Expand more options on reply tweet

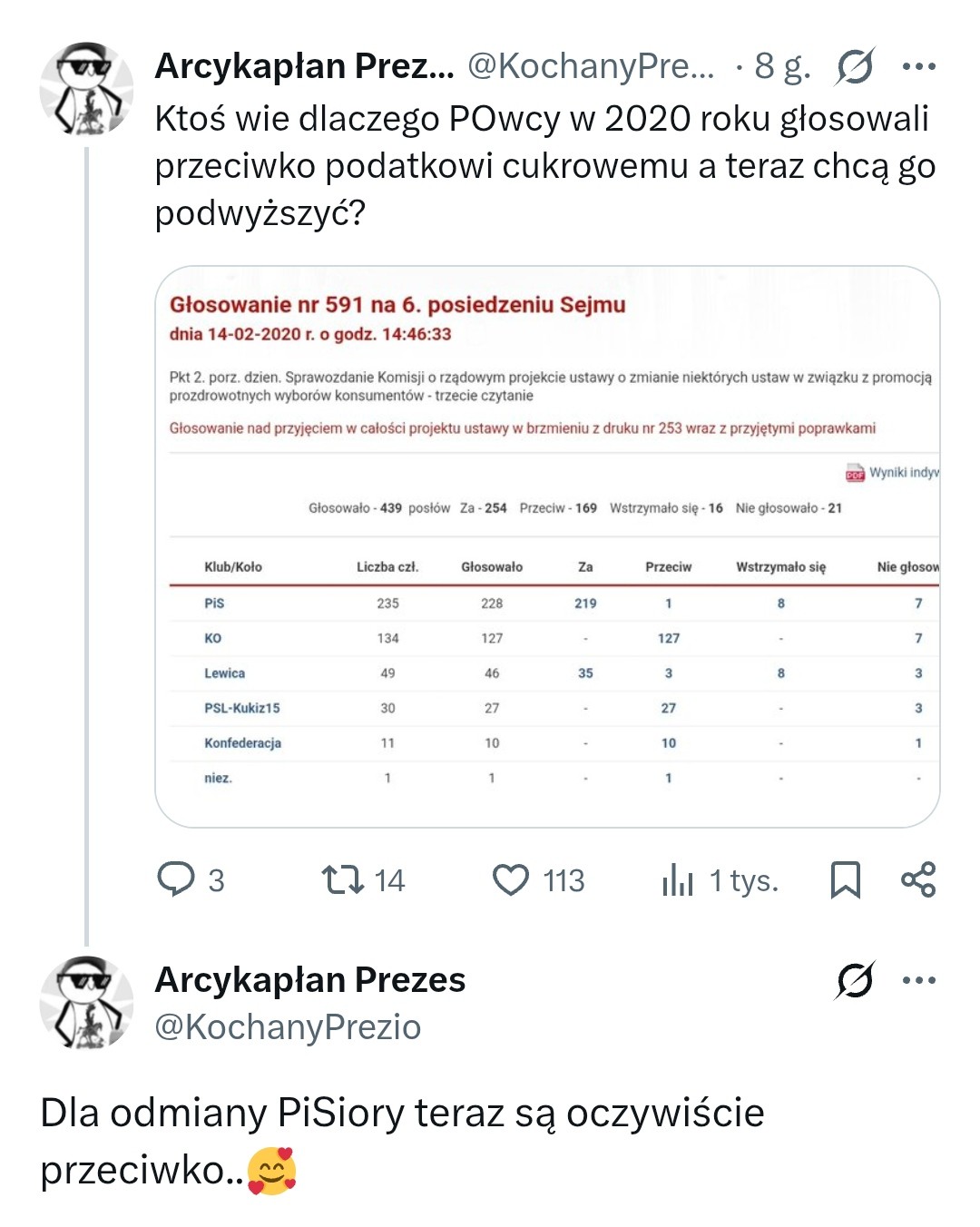[919, 980]
